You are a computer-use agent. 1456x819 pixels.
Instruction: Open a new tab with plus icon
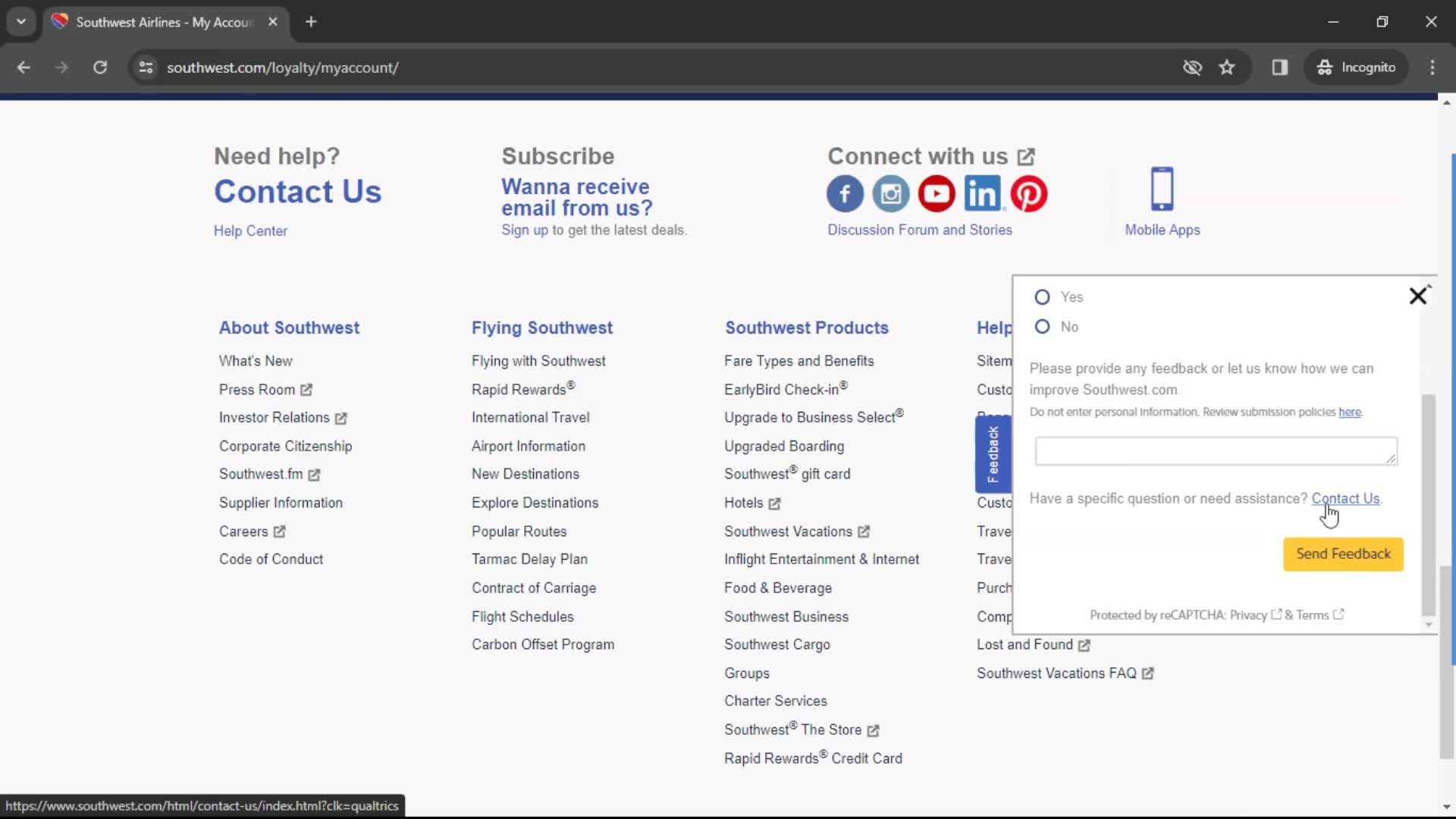coord(311,22)
